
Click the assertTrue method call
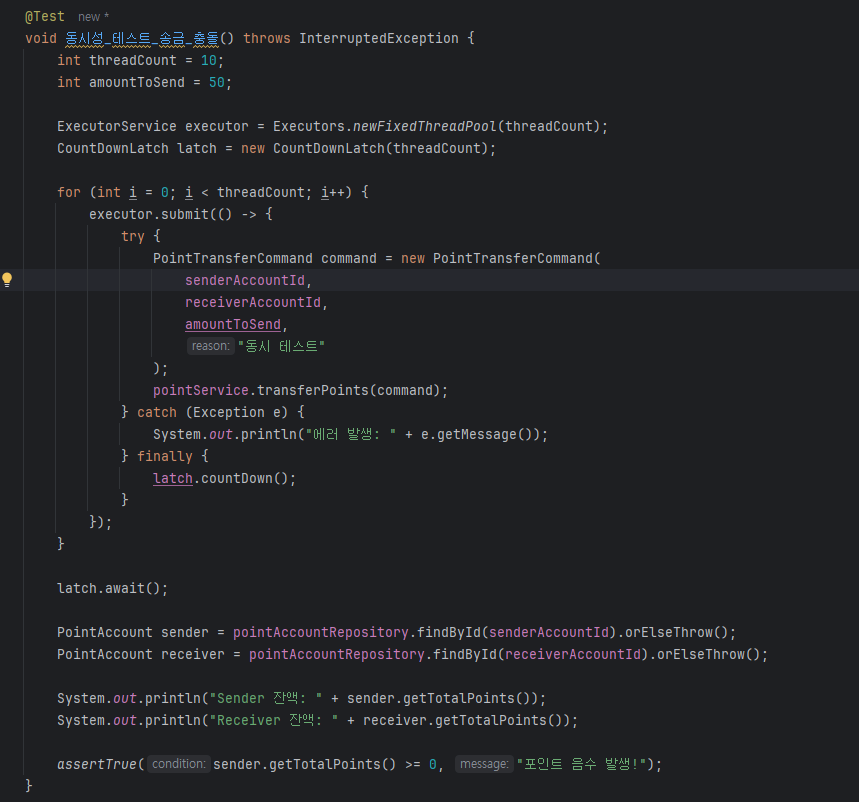[x=96, y=764]
